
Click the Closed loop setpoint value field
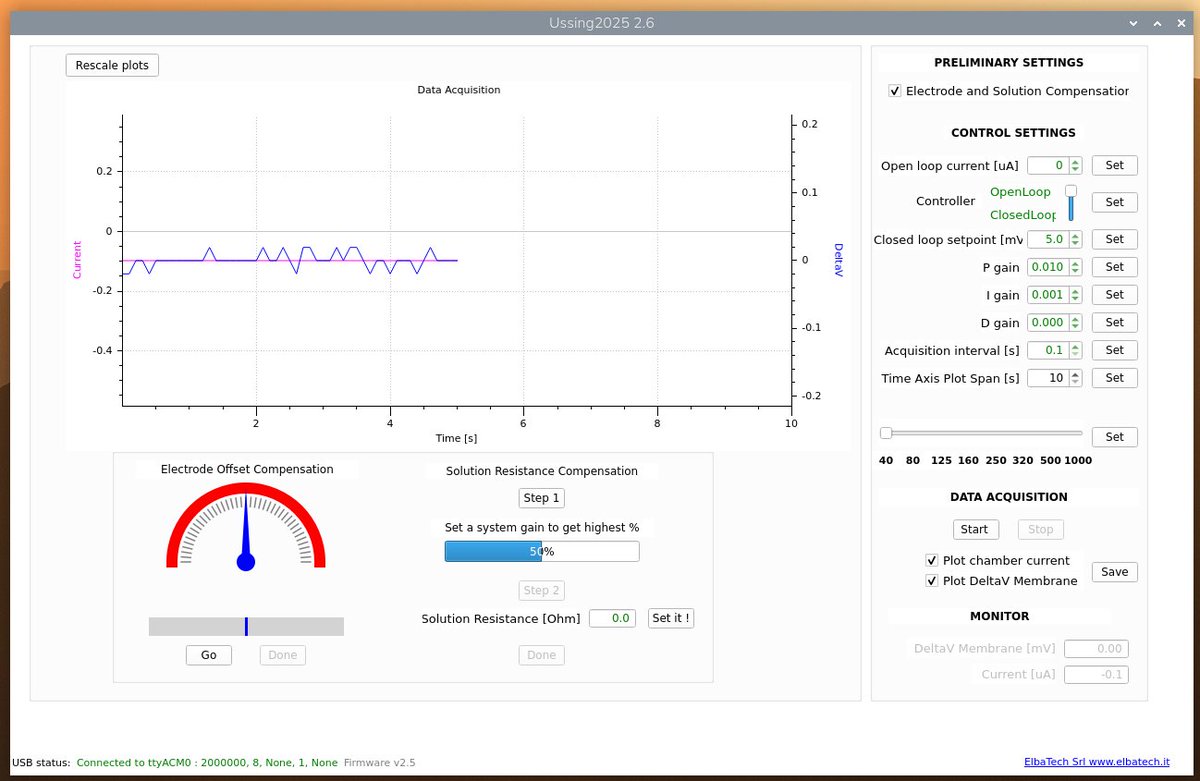[1048, 240]
